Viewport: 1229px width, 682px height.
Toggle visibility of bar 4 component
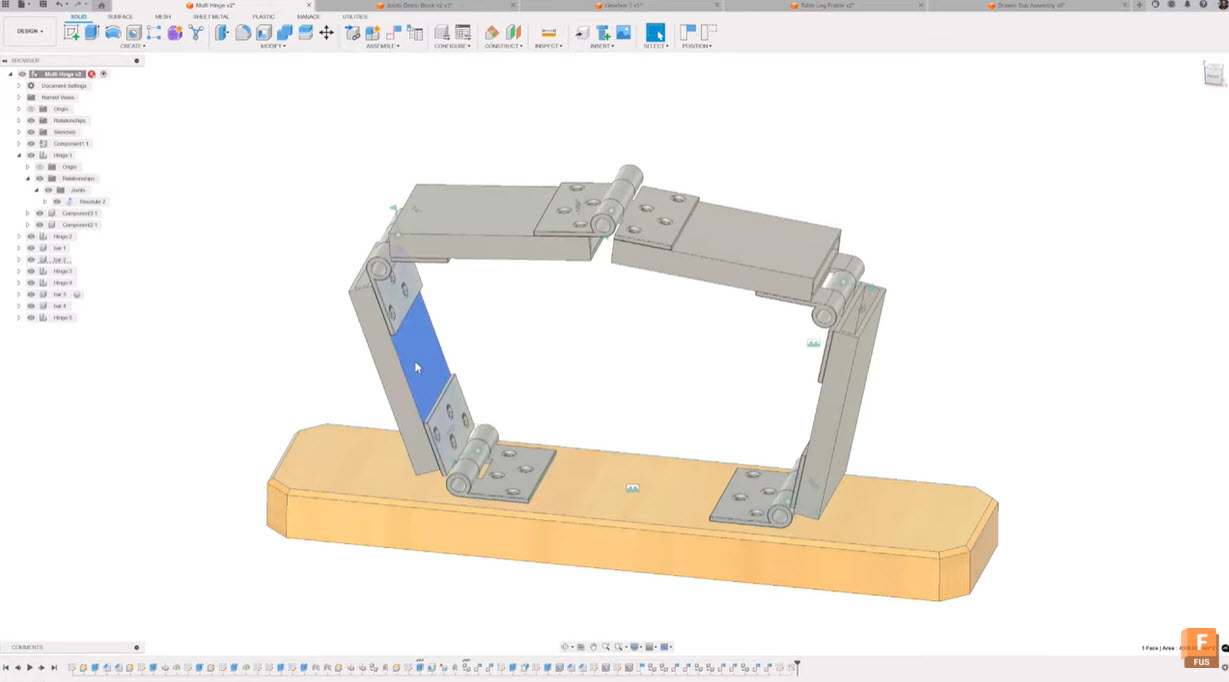[31, 306]
